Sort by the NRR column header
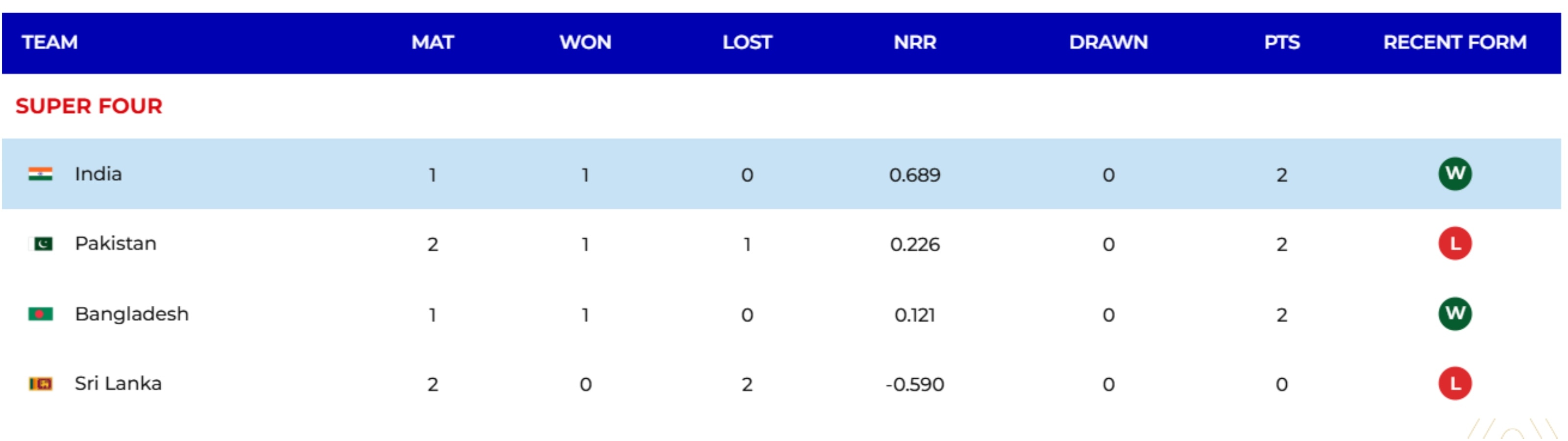 (915, 43)
